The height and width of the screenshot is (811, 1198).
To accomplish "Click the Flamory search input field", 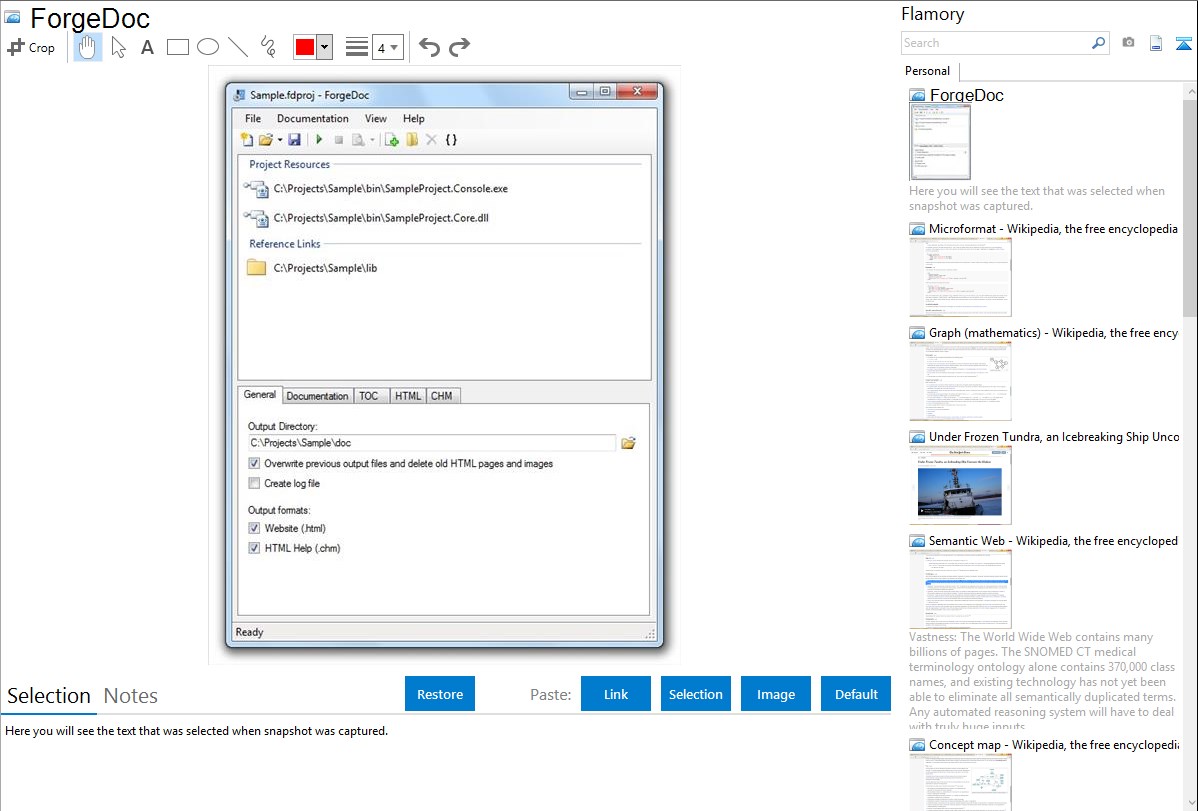I will 996,43.
